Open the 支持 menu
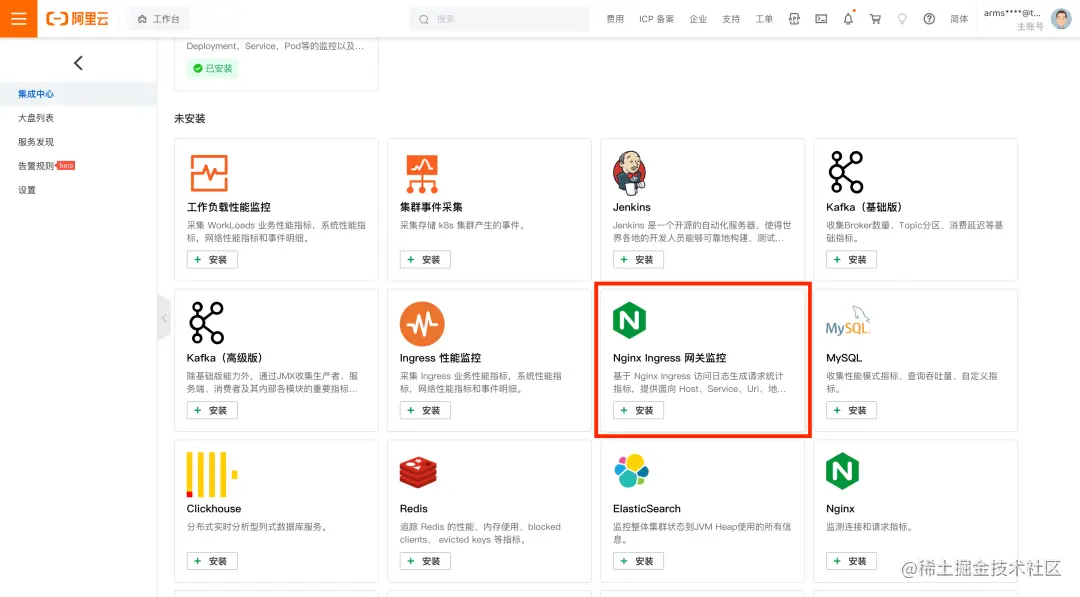 click(x=731, y=19)
